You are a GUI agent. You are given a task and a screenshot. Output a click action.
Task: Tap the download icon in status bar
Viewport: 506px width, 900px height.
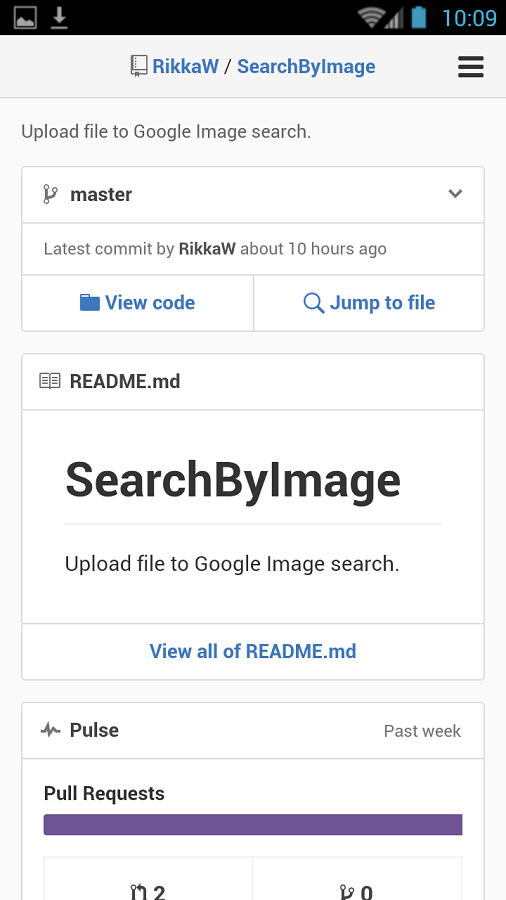(59, 17)
